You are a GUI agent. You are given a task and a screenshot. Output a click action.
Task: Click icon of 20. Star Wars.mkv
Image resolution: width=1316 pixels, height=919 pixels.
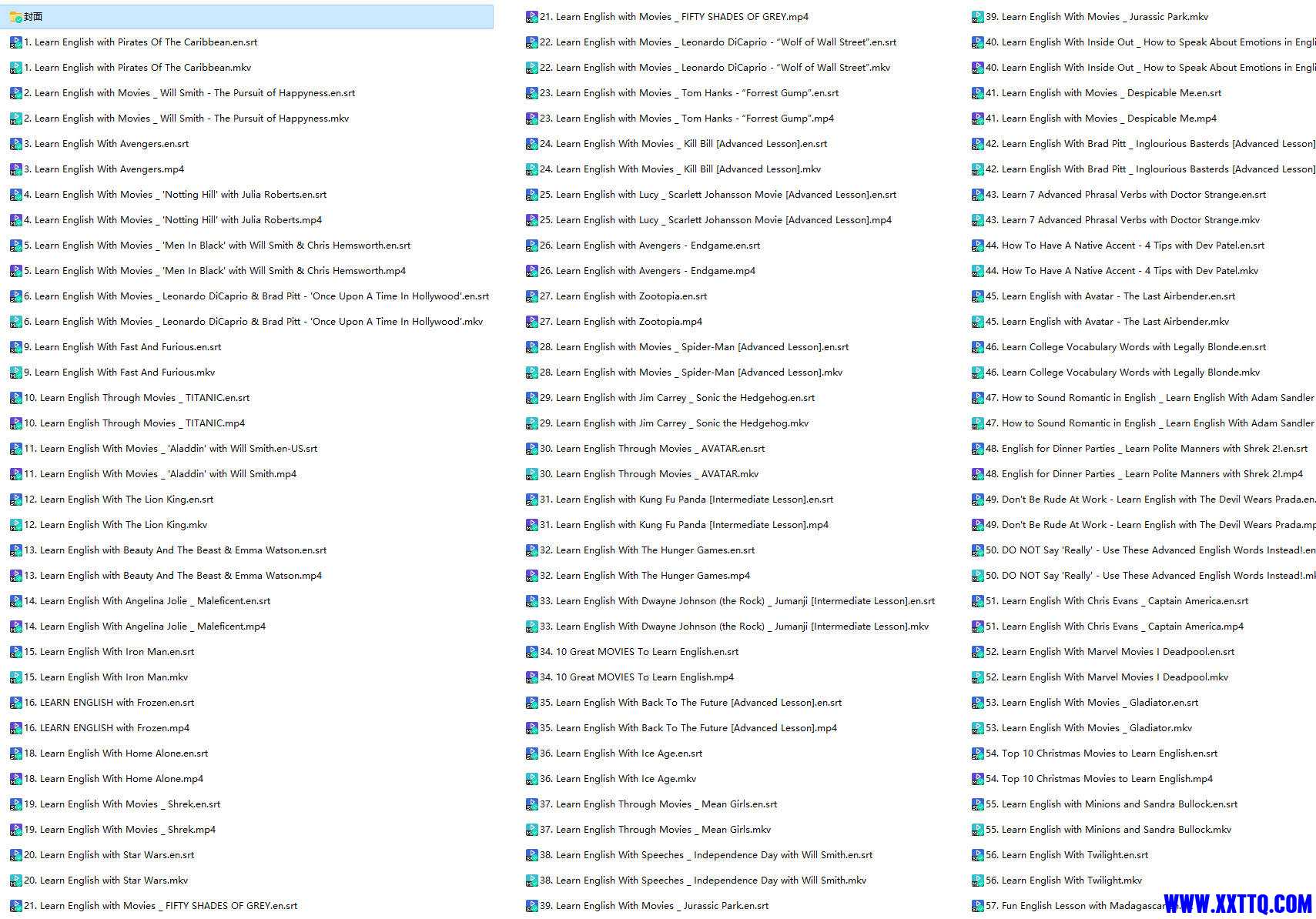tap(15, 880)
